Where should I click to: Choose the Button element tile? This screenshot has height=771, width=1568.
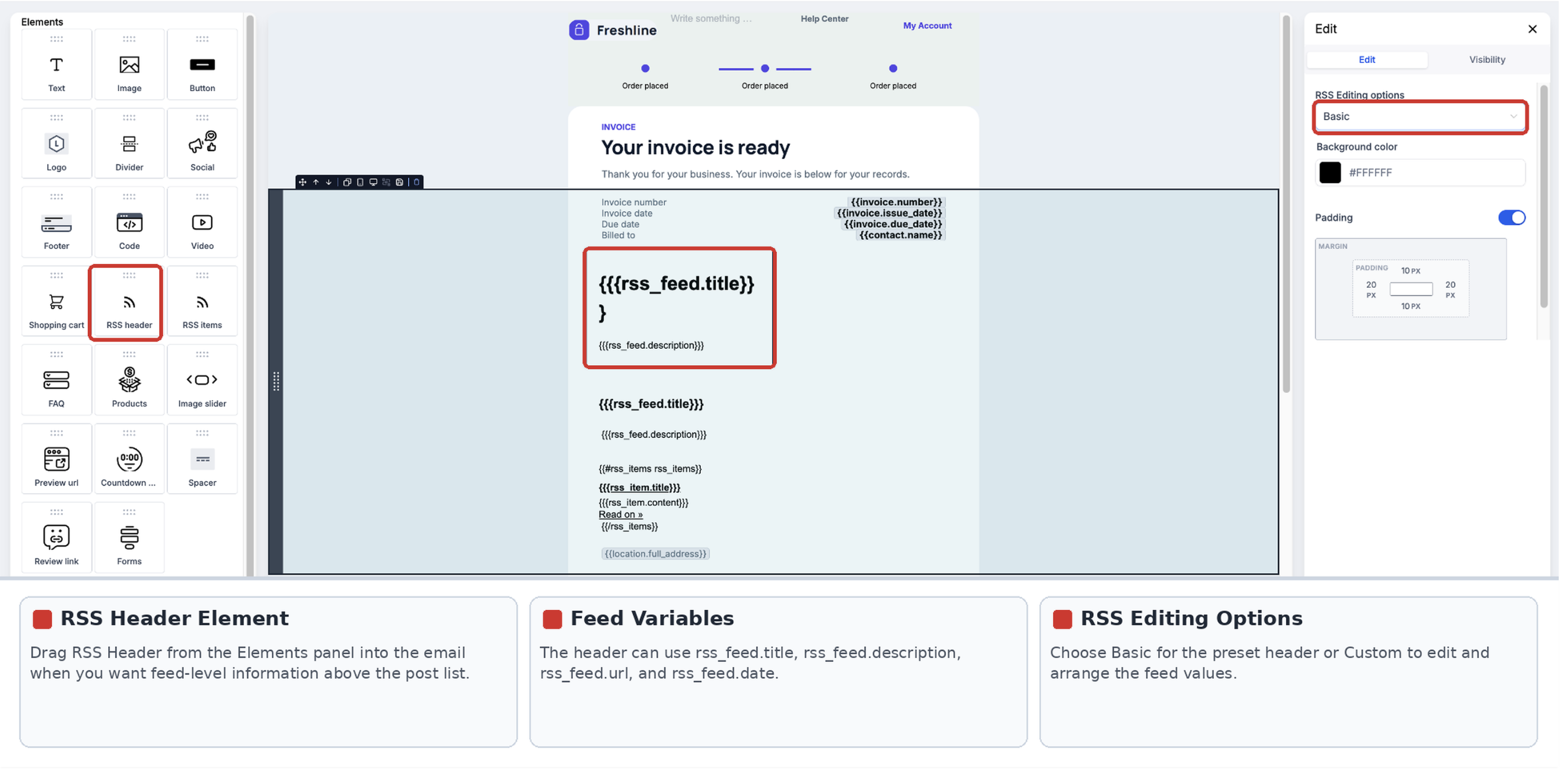(203, 65)
